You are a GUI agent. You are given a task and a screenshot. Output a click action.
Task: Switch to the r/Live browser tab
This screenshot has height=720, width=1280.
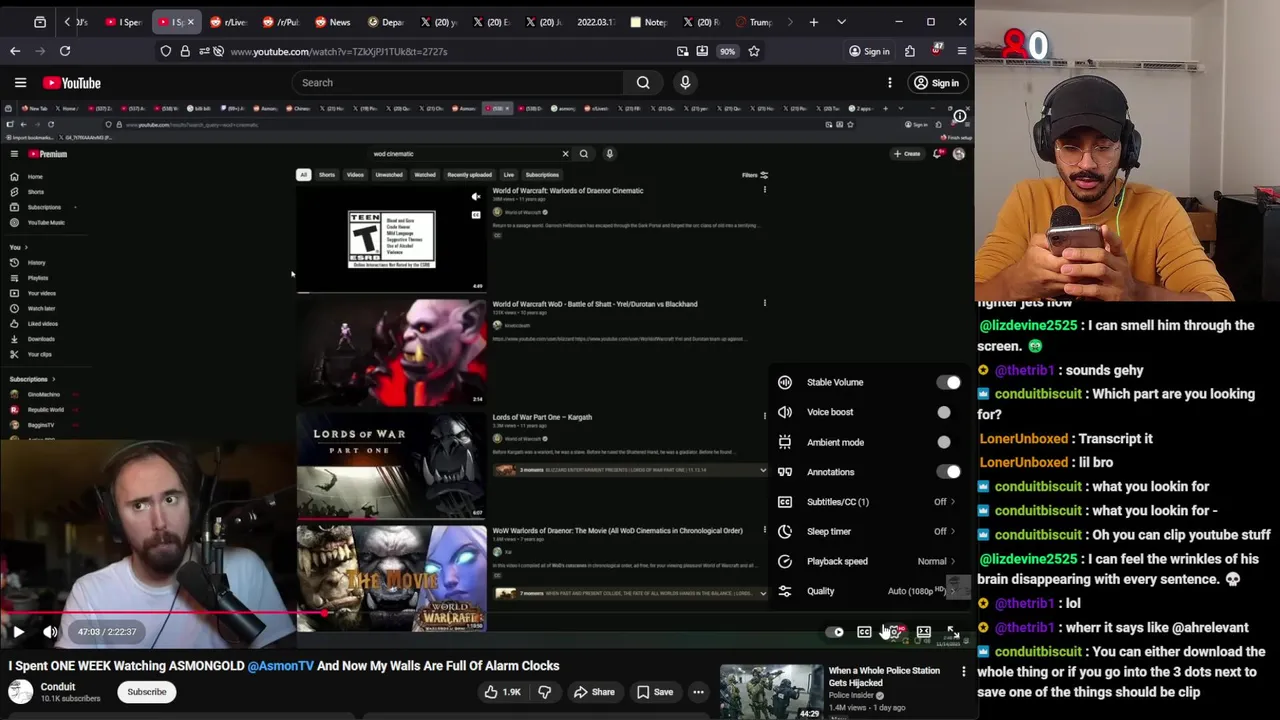(x=228, y=22)
